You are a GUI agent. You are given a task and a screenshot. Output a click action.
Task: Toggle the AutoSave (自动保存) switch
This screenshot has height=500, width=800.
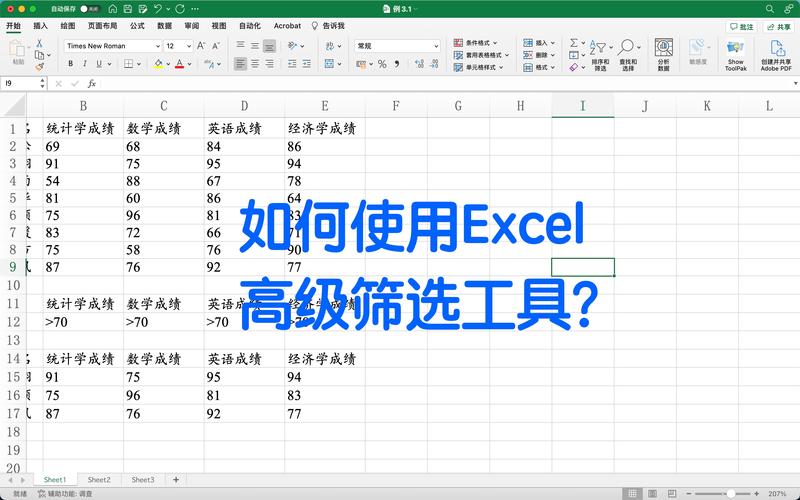[x=90, y=9]
